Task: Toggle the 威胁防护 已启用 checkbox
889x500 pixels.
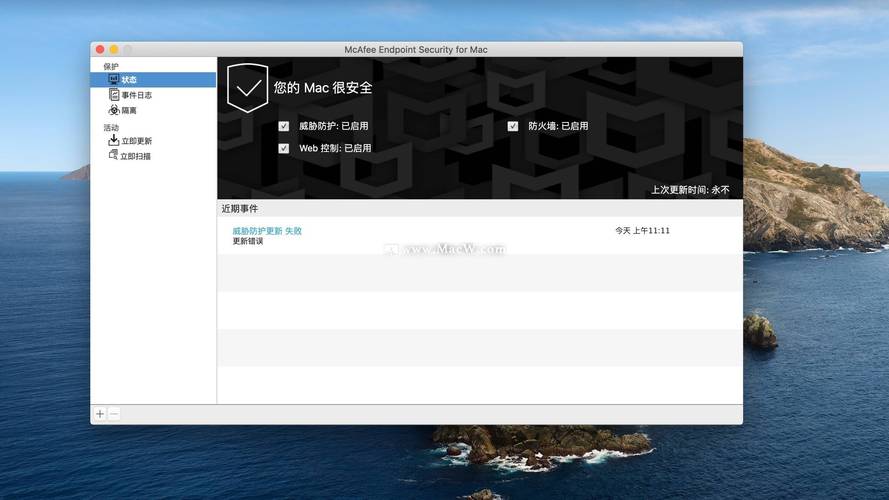Action: coord(283,126)
